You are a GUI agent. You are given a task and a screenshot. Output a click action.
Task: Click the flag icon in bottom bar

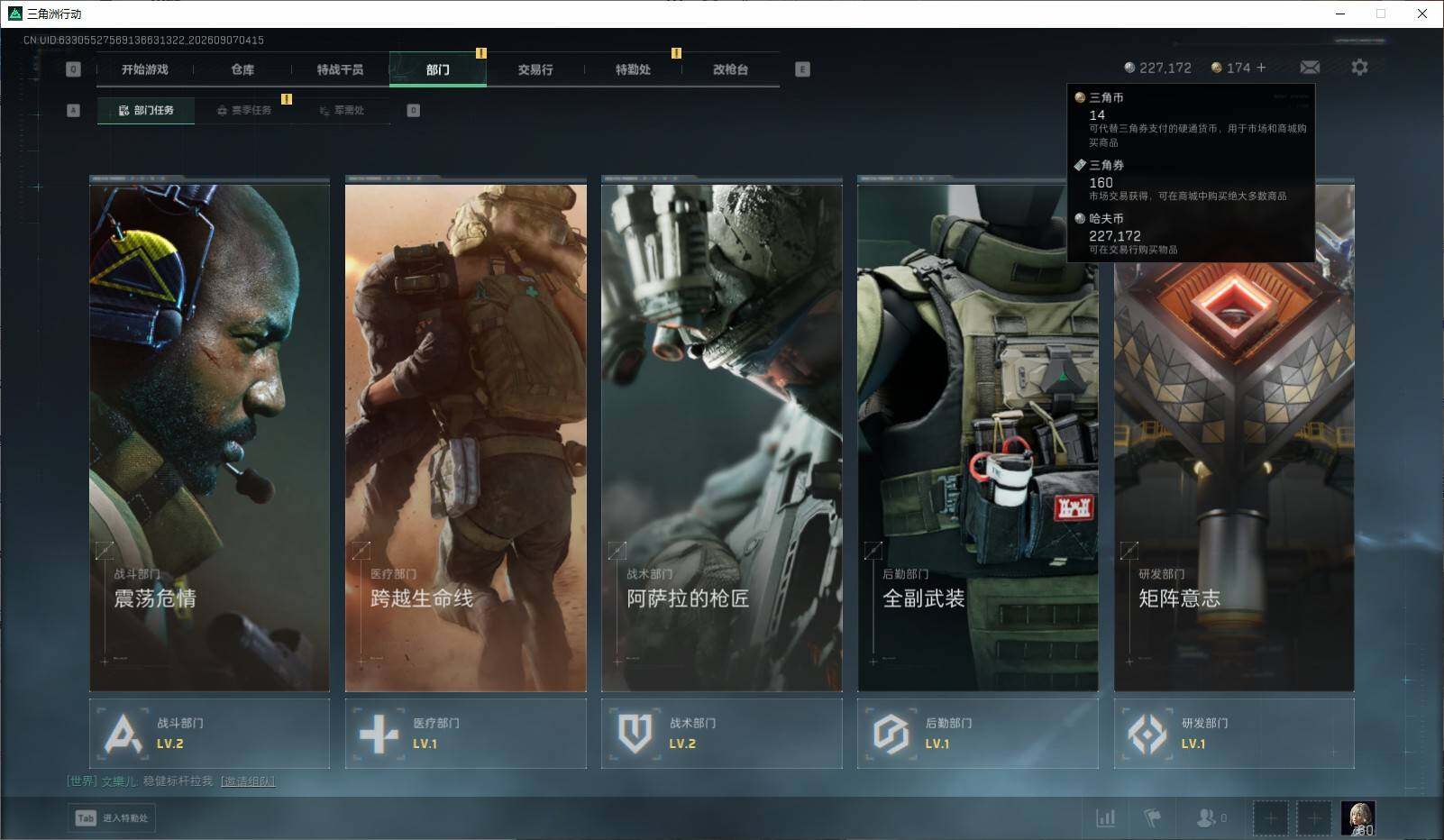[1152, 817]
